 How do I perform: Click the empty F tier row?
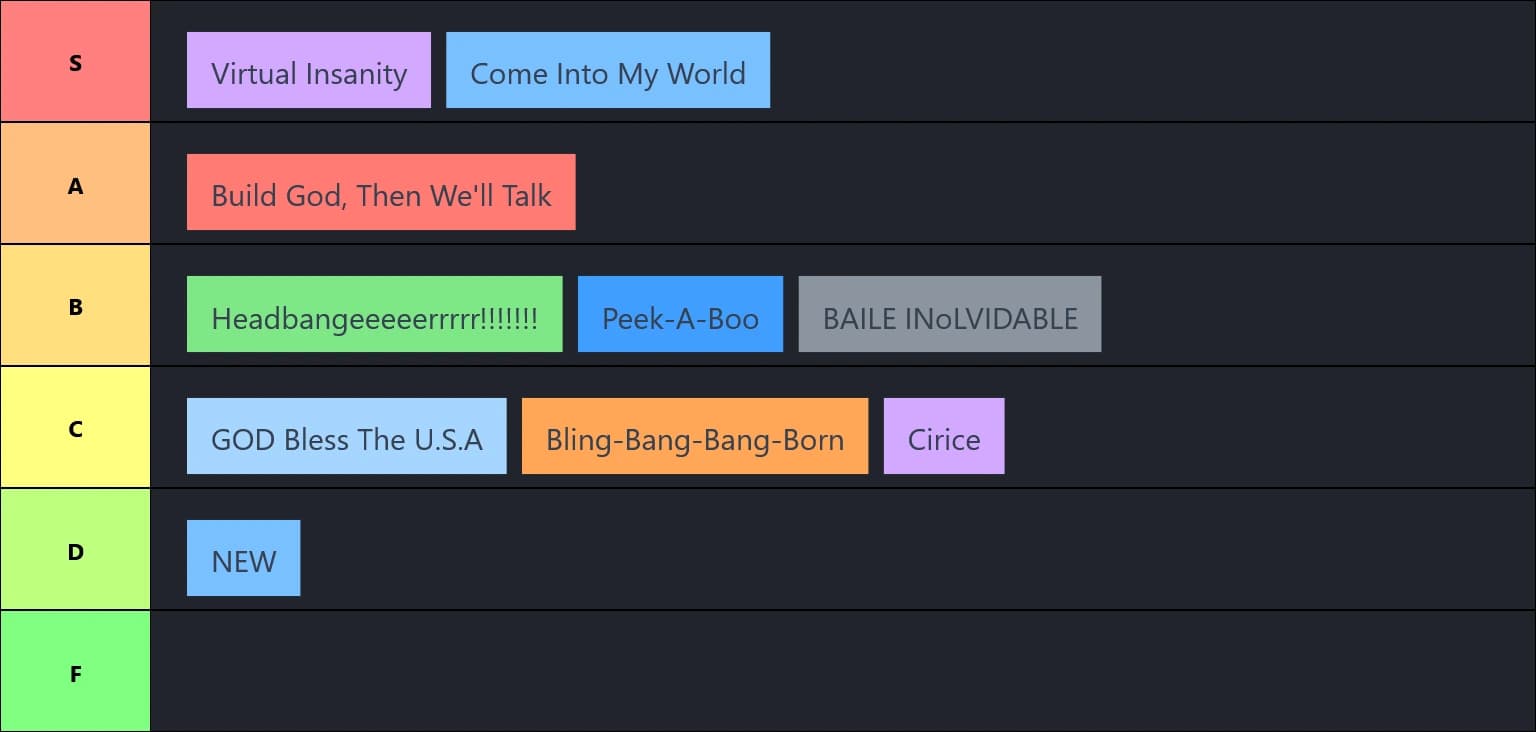click(843, 672)
